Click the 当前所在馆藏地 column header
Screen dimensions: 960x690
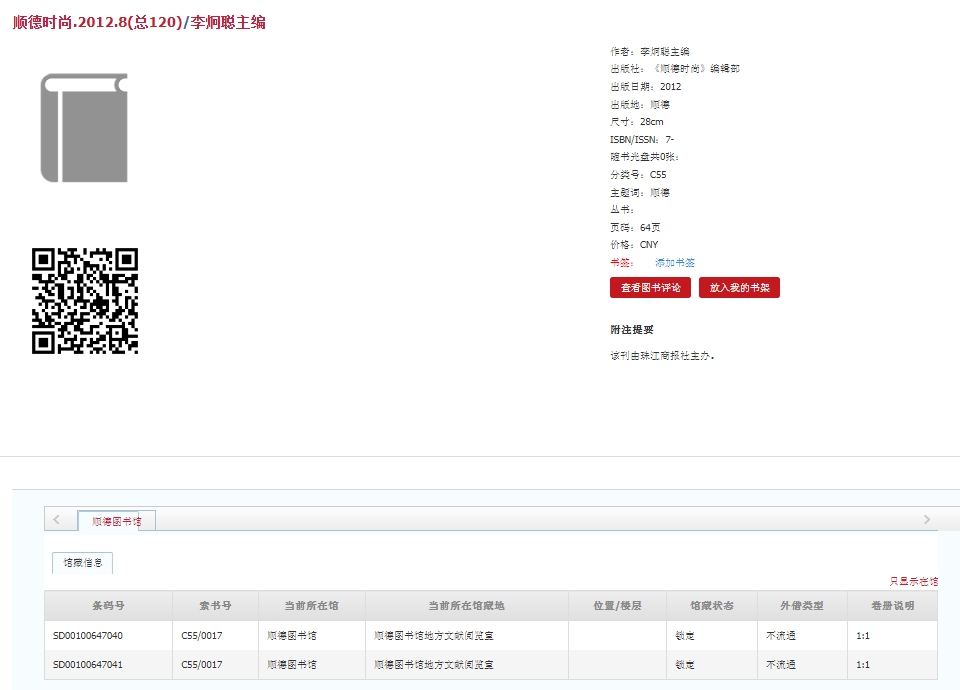pyautogui.click(x=467, y=606)
